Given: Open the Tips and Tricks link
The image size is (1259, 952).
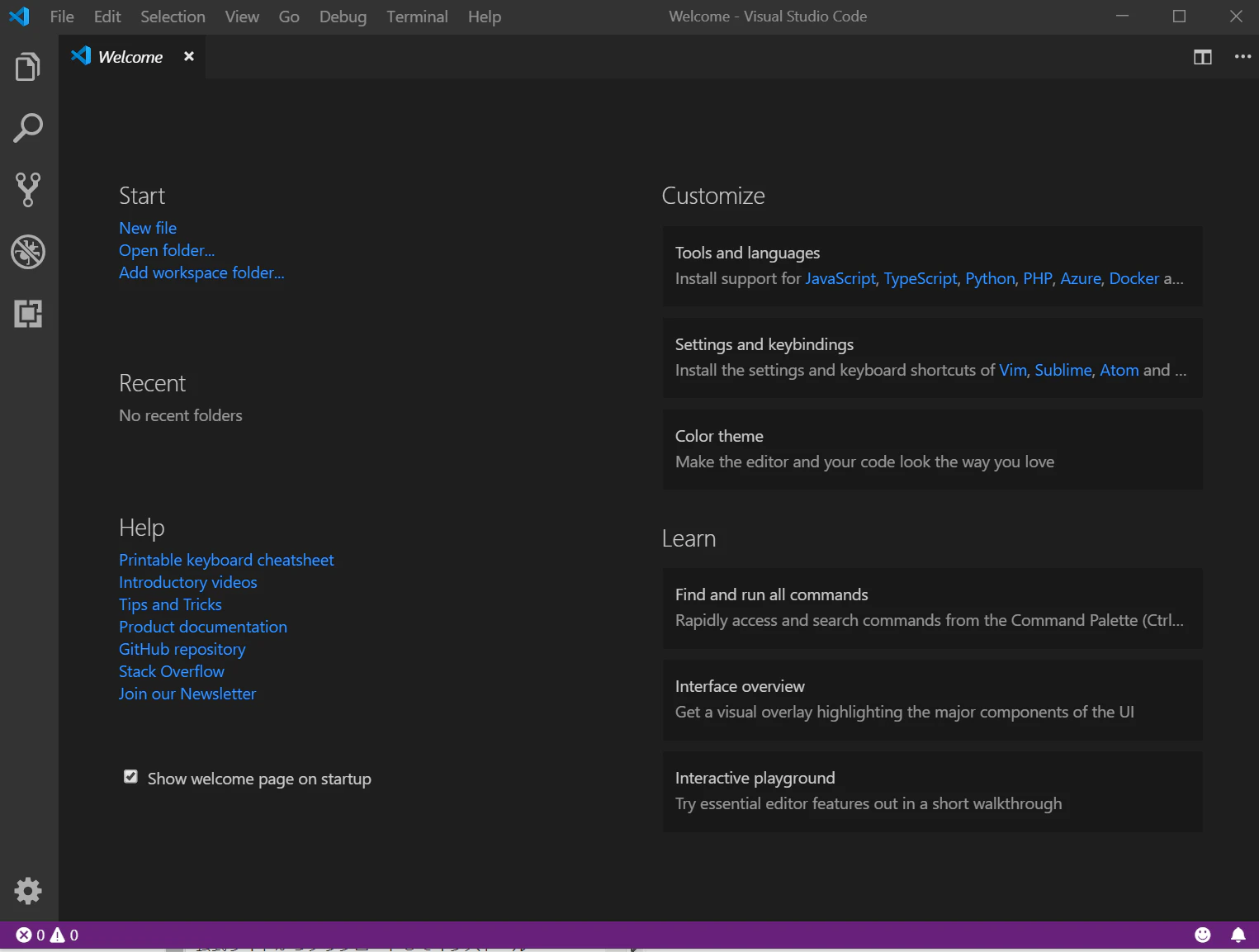Looking at the screenshot, I should coord(170,604).
